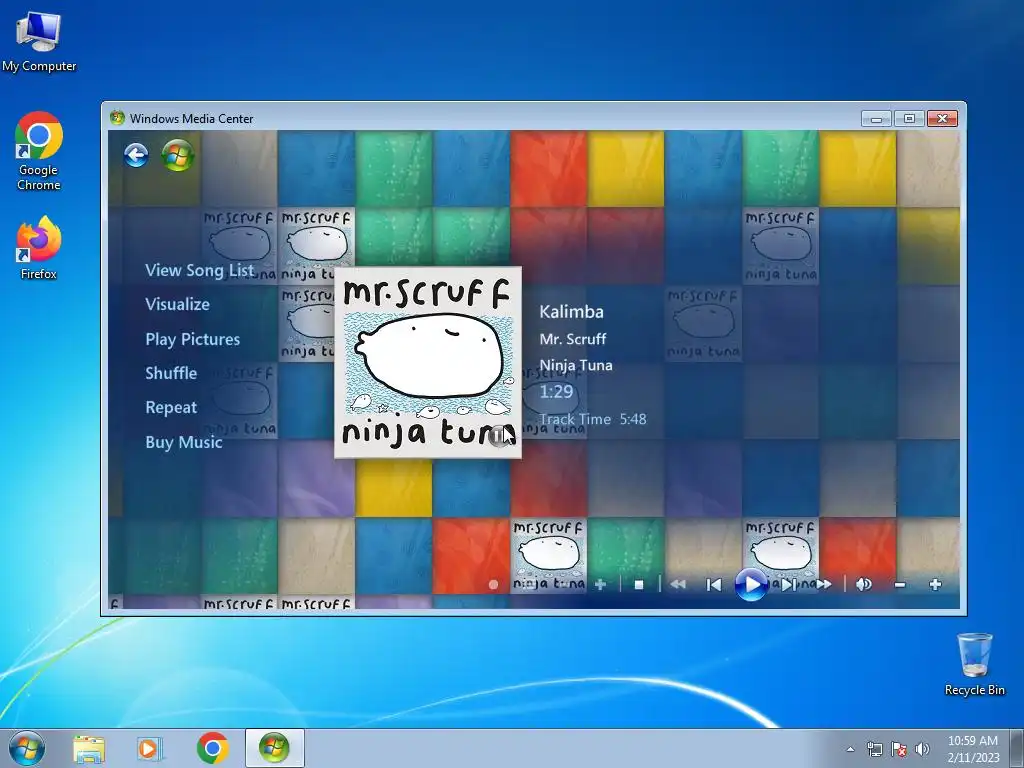The height and width of the screenshot is (768, 1024).
Task: Toggle Repeat mode
Action: tap(171, 408)
